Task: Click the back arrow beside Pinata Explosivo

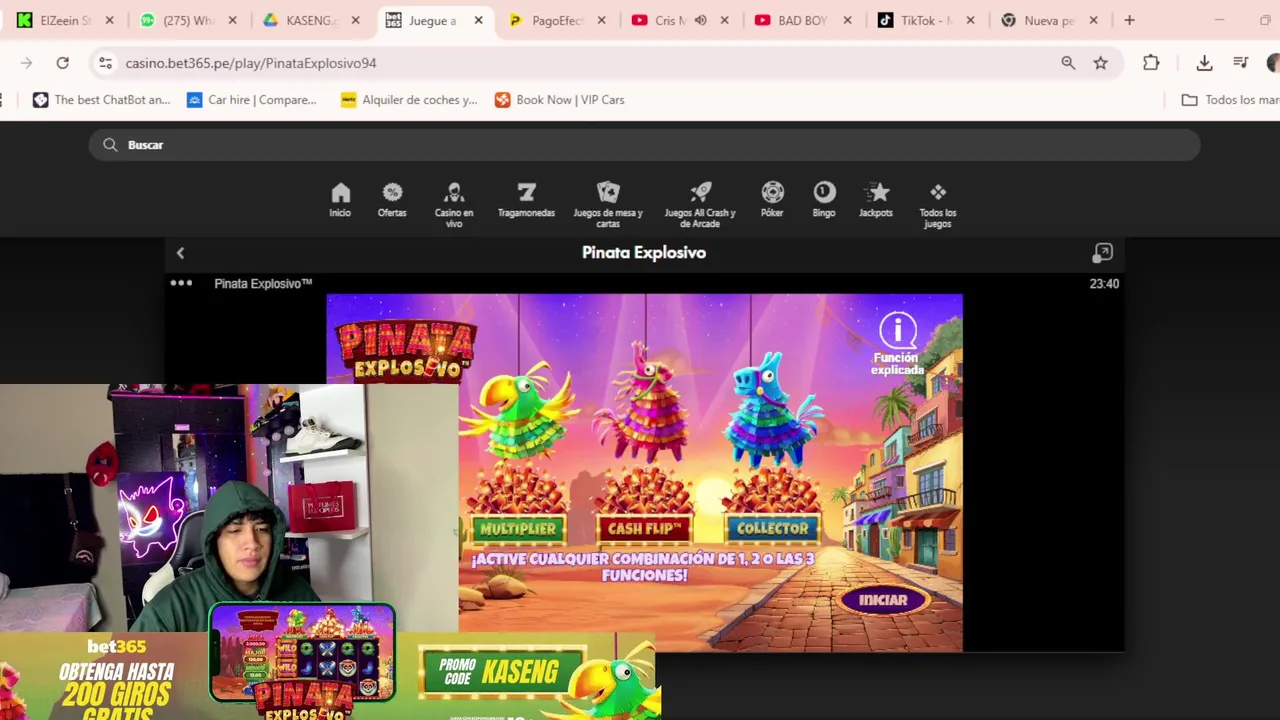Action: [x=180, y=253]
